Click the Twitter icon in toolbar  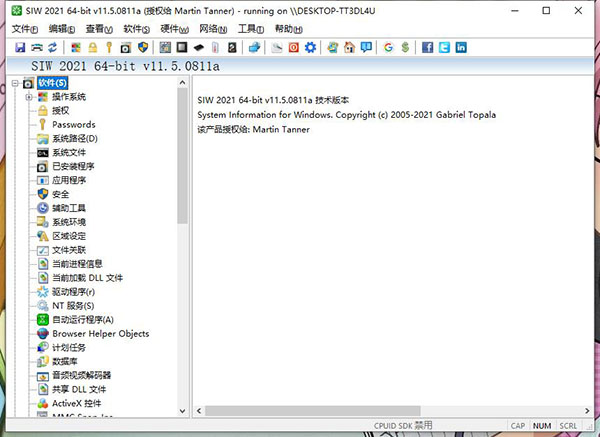(x=444, y=47)
